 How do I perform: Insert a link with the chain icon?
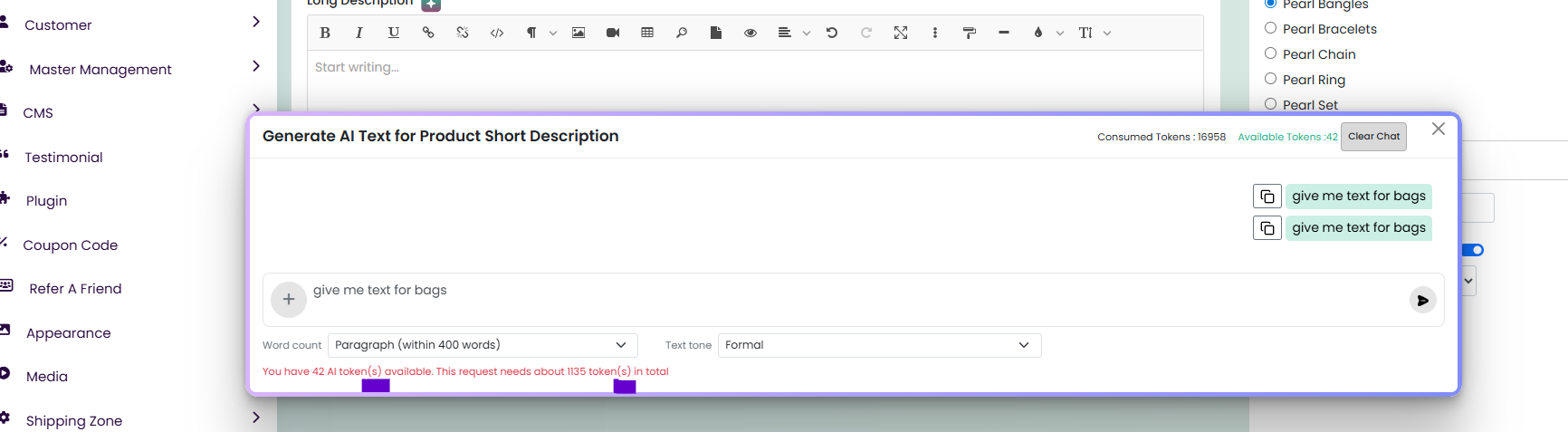point(428,33)
